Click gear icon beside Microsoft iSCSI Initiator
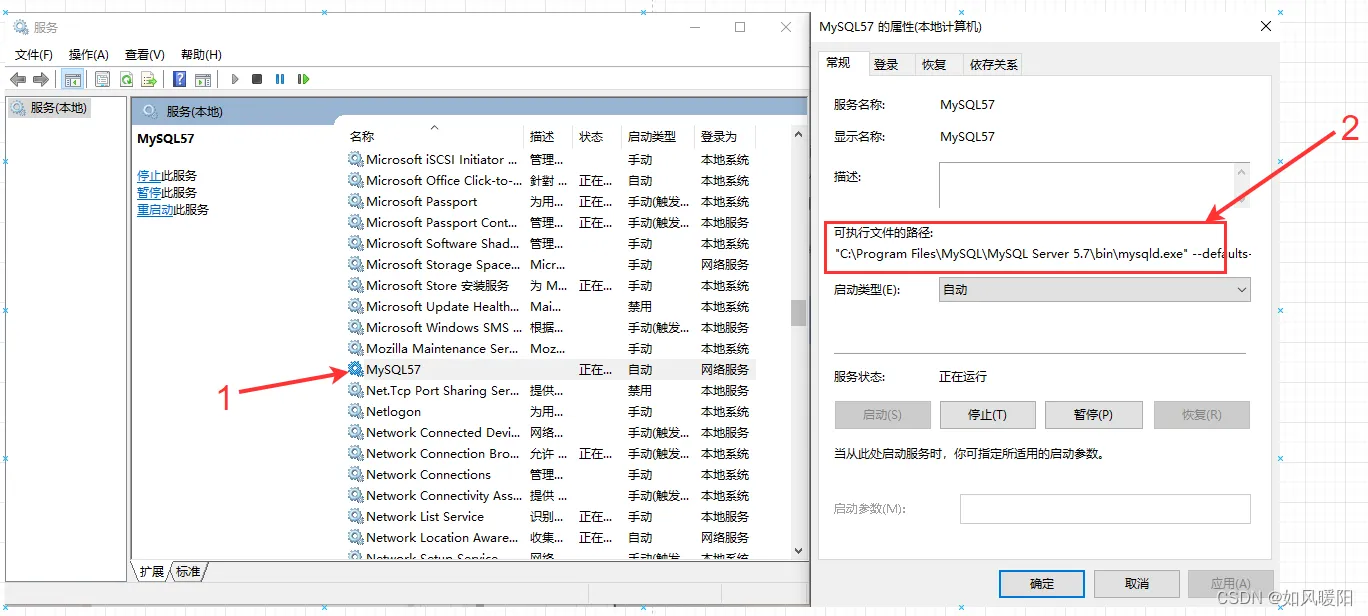Viewport: 1368px width, 616px height. click(x=356, y=160)
